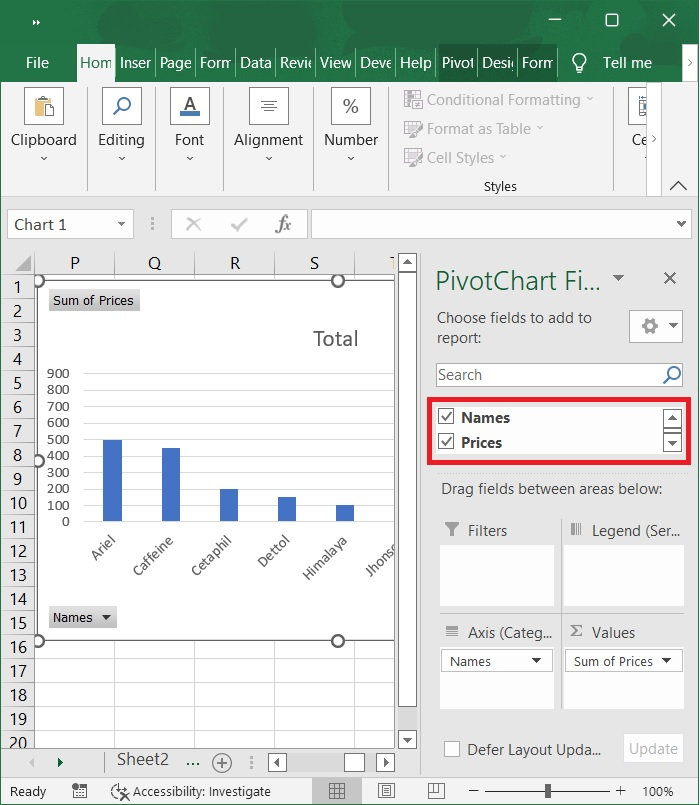700x805 pixels.
Task: Click the formula bar Cancel X icon
Action: [x=193, y=224]
